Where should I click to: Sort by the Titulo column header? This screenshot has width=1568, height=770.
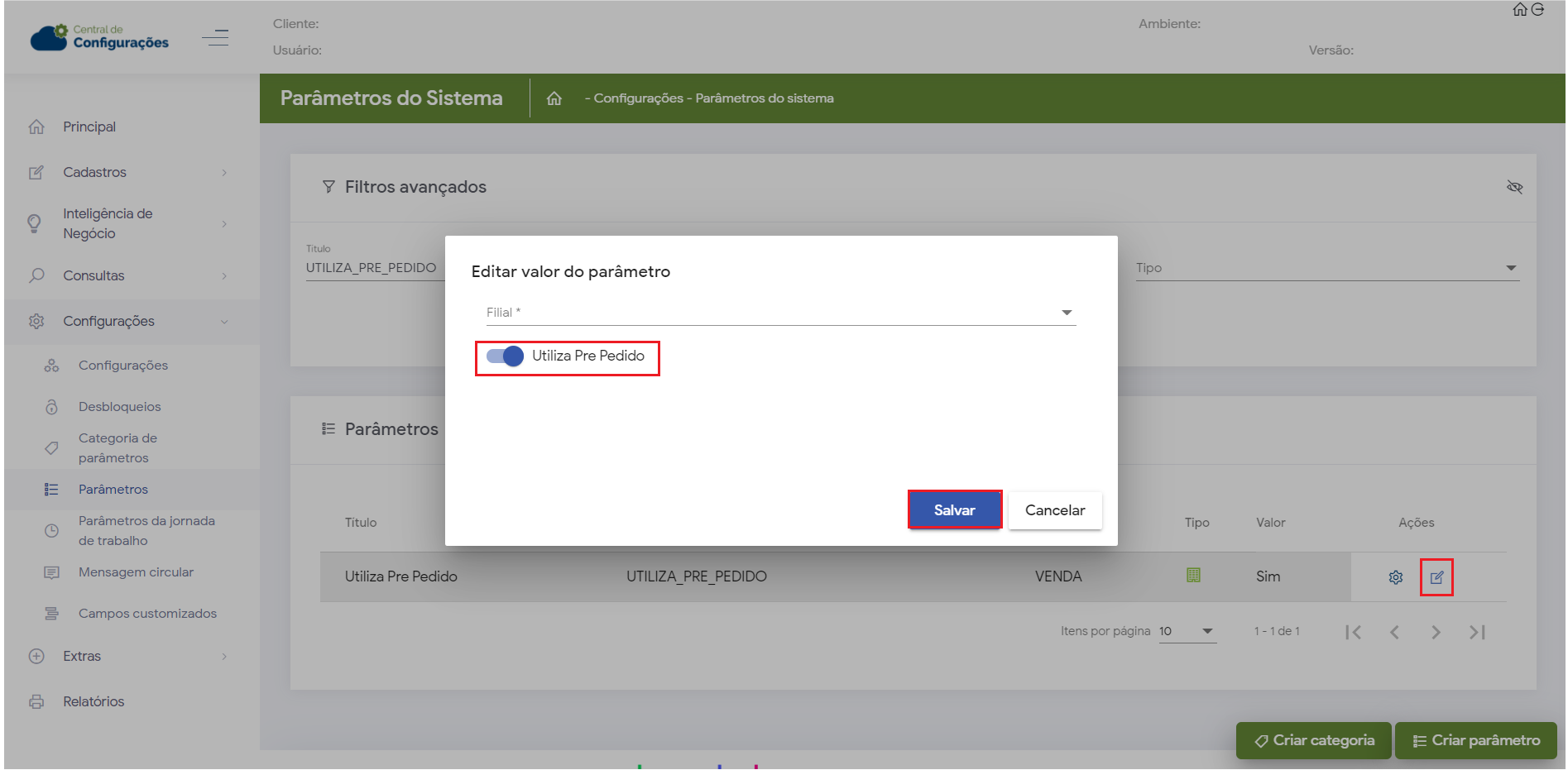click(361, 523)
